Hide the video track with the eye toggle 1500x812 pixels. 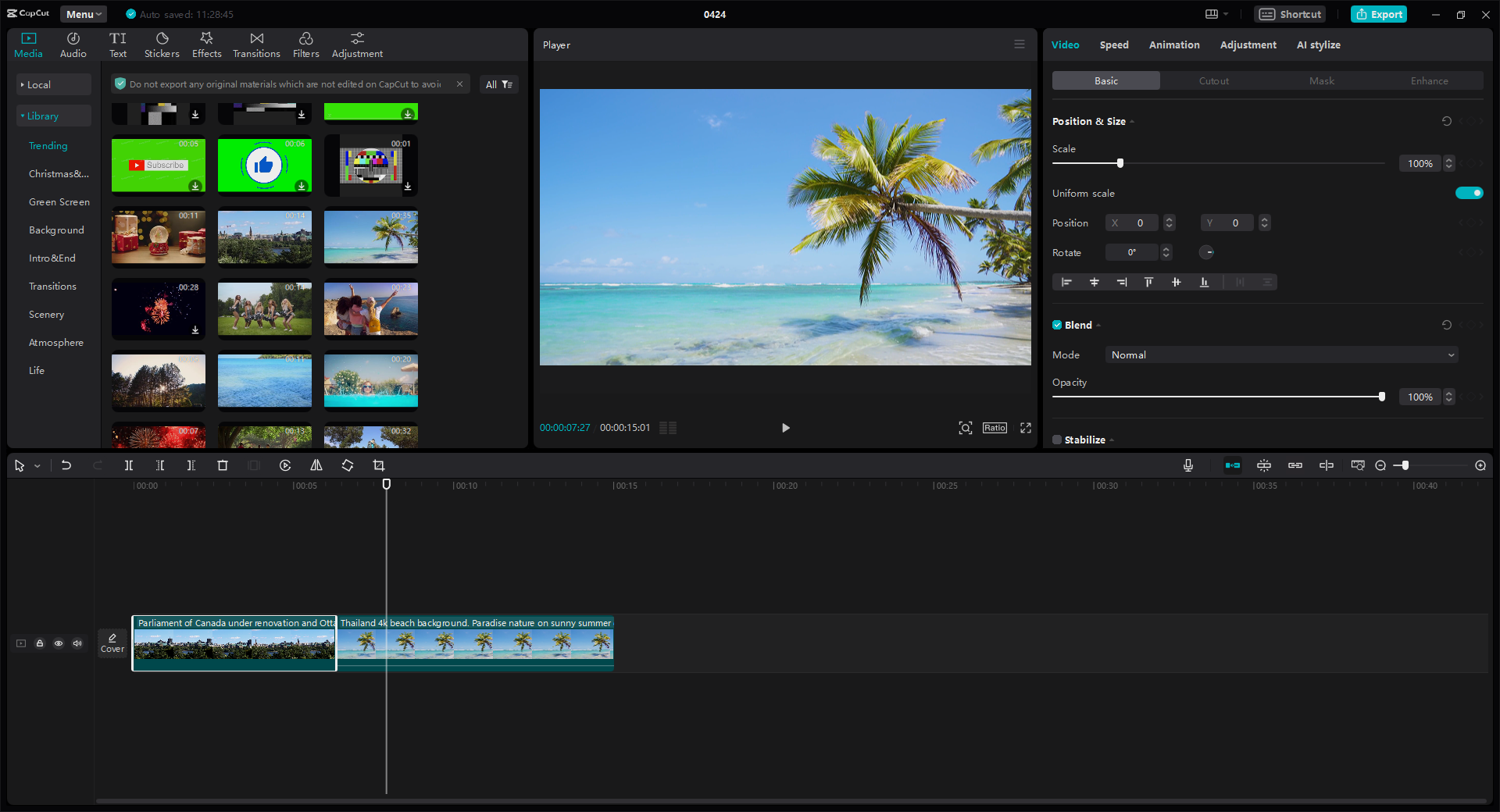click(59, 643)
